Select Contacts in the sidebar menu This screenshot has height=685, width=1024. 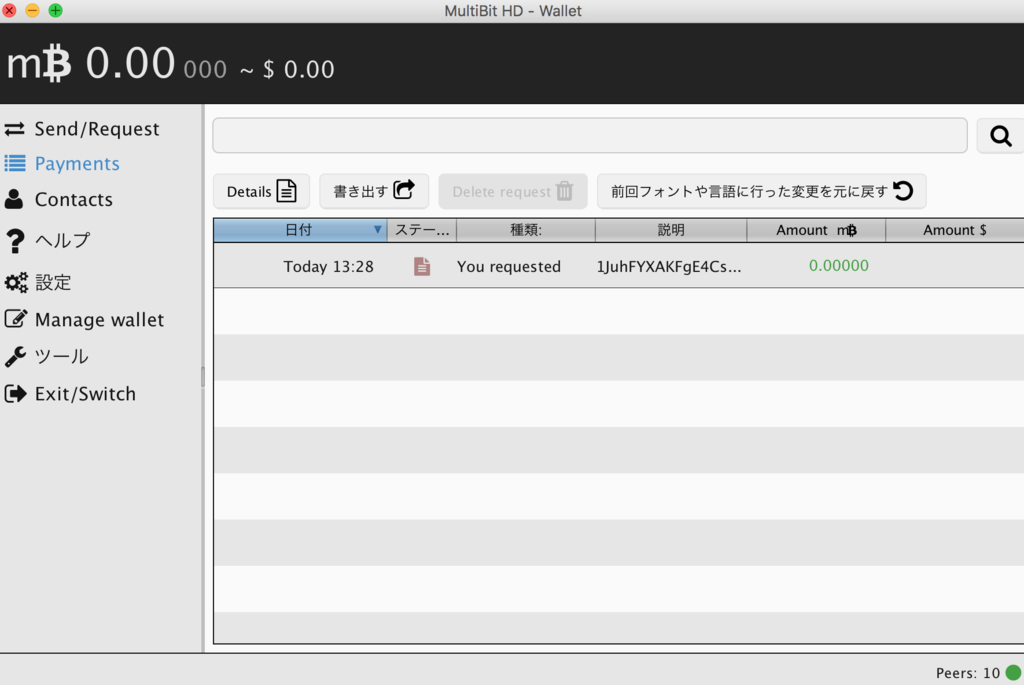pos(72,199)
